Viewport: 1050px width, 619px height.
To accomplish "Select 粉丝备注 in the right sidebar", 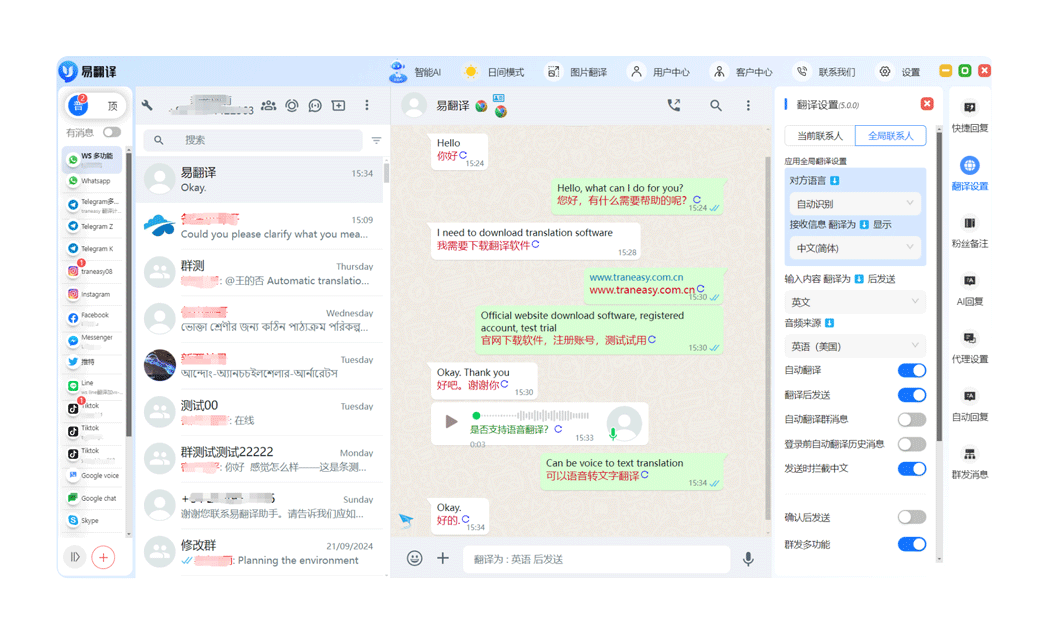I will pos(968,234).
